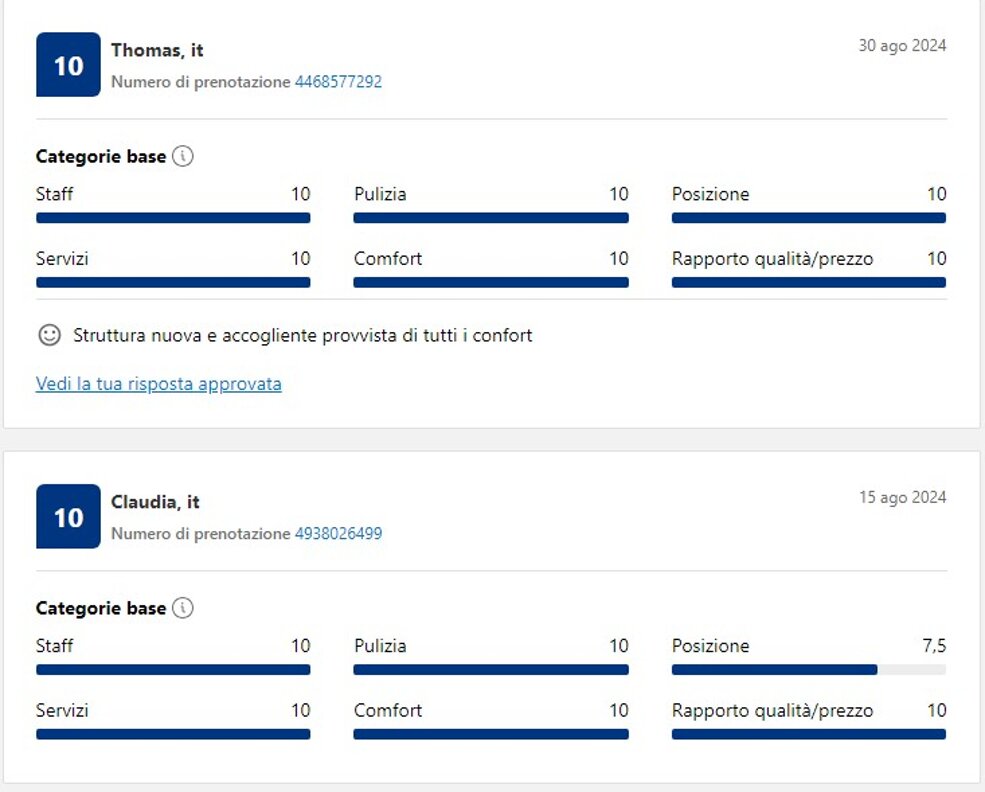Screen dimensions: 985x792
Task: Click Thomas's Posizione rating bar
Action: pos(808,218)
